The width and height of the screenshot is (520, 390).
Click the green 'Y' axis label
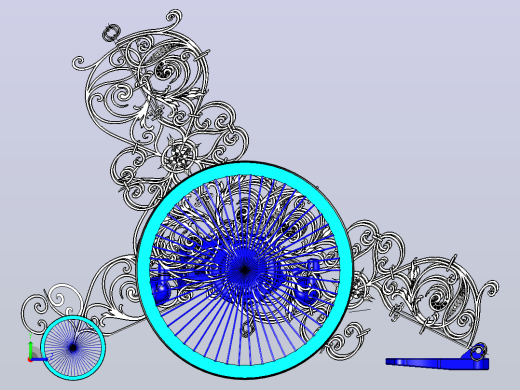[x=30, y=336]
